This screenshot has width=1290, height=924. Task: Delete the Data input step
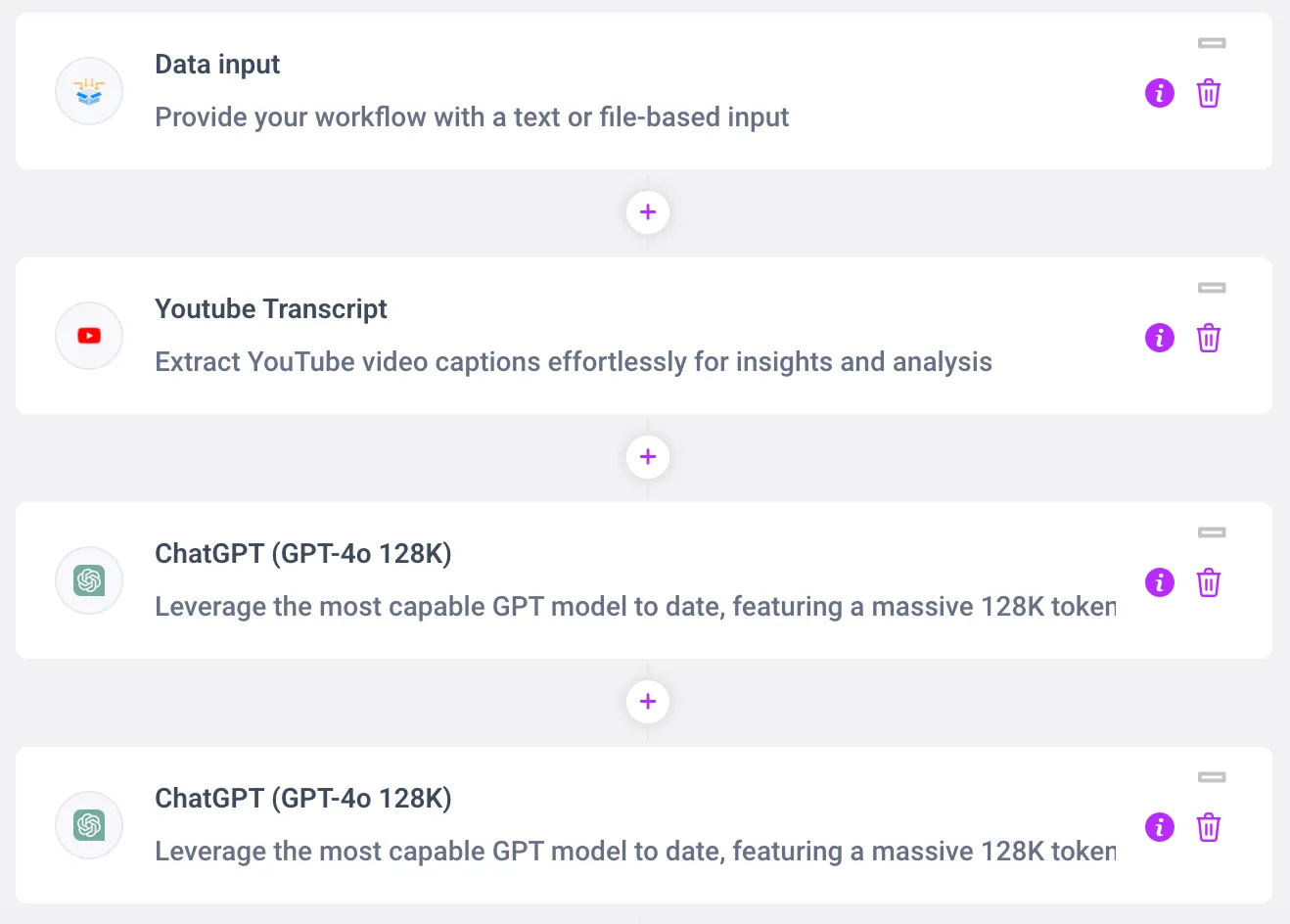[x=1209, y=93]
